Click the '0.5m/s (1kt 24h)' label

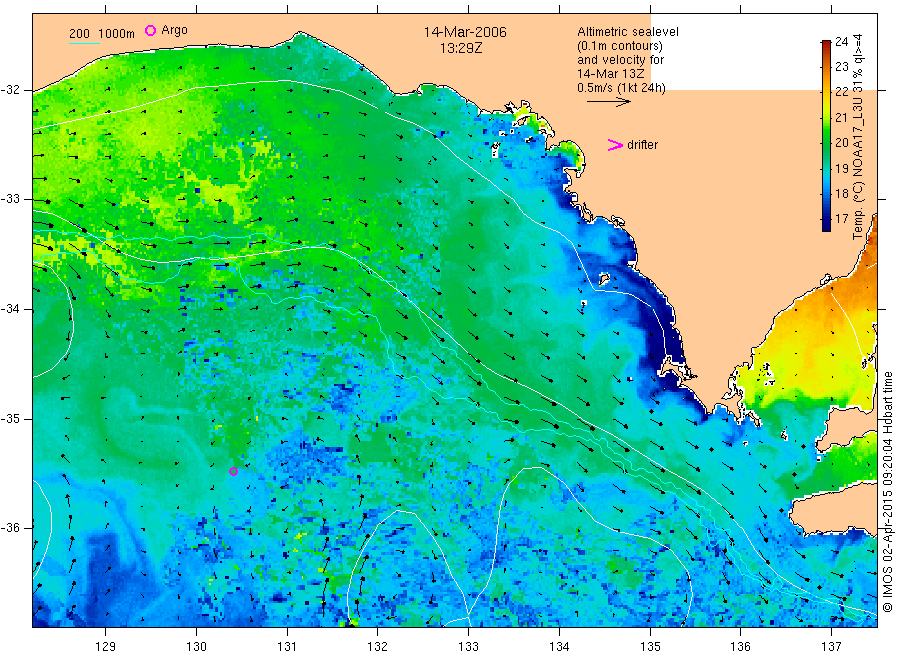coord(621,88)
